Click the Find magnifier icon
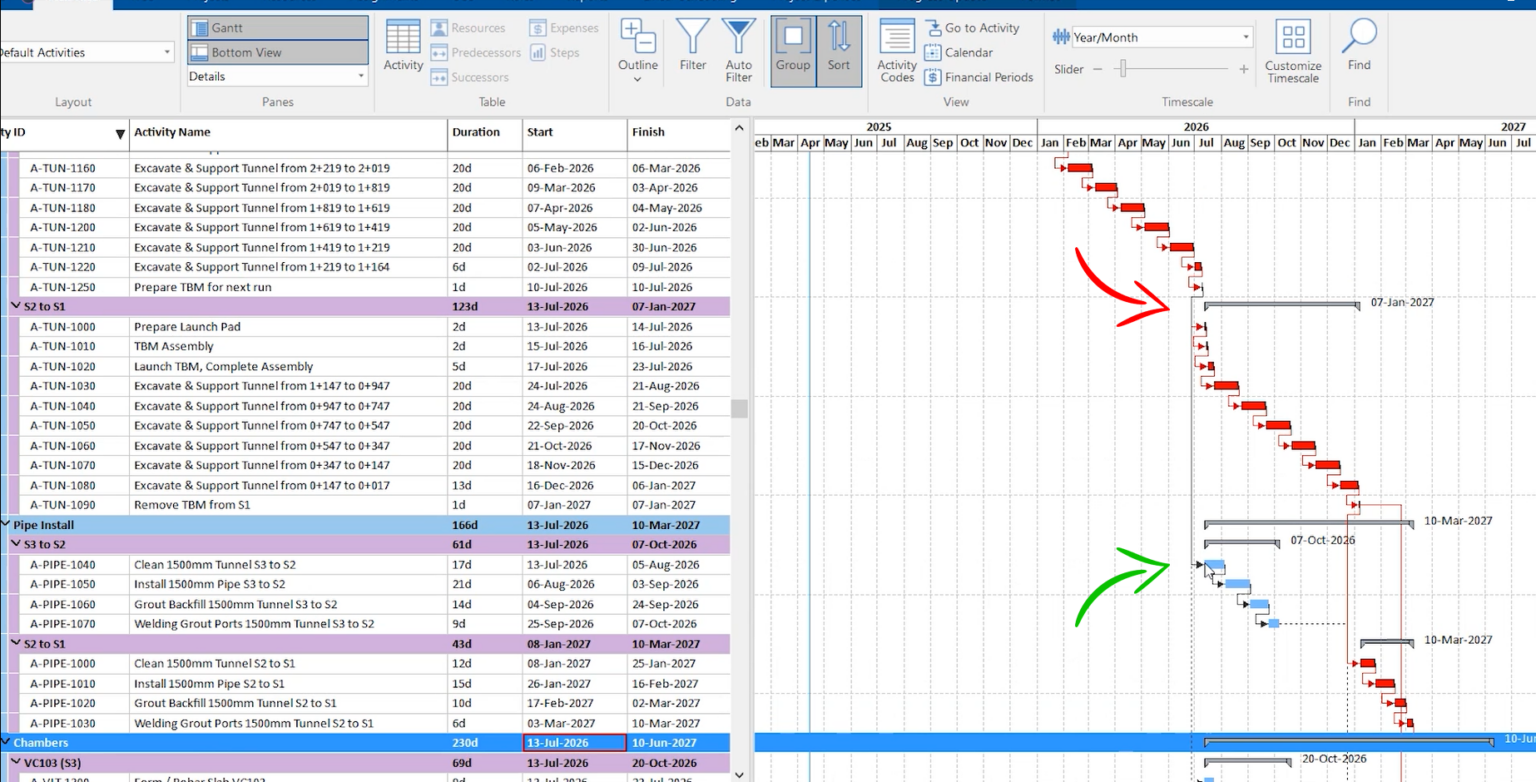Viewport: 1536px width, 782px height. [x=1359, y=45]
